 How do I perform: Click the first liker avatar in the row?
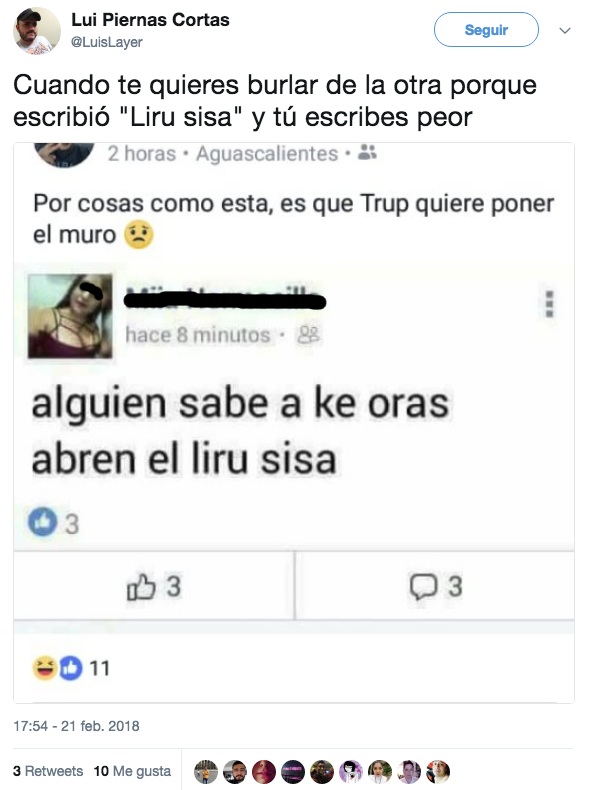206,771
